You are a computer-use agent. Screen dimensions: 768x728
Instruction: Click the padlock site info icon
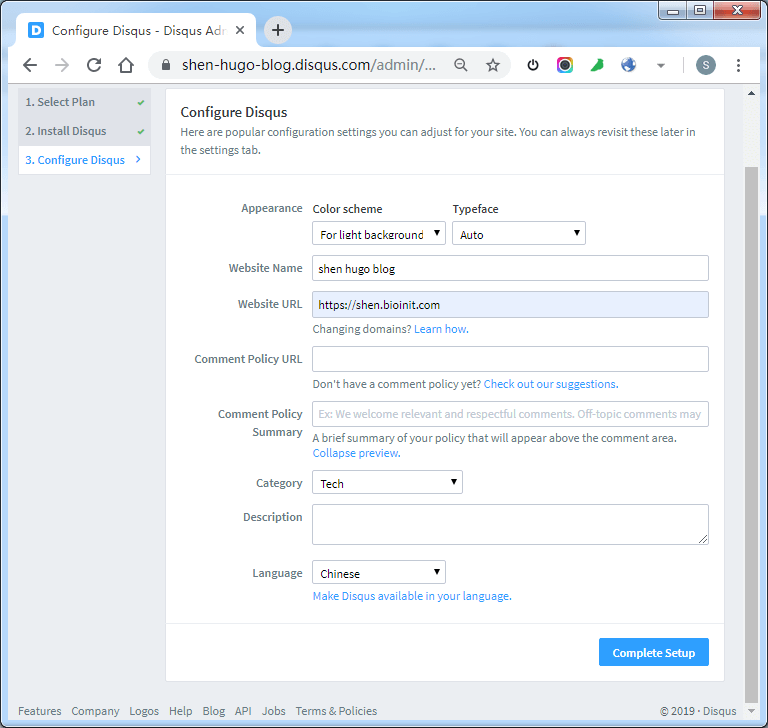coord(166,65)
